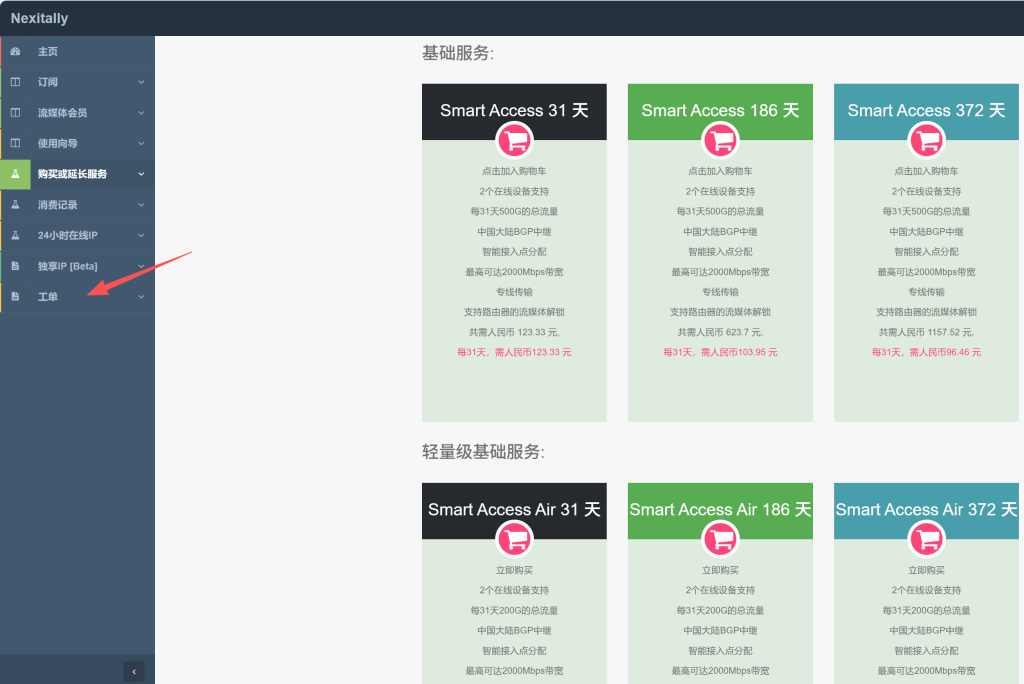Click the Smart Access Air 186 天 header
Screen dimensions: 1024x684
[x=720, y=510]
